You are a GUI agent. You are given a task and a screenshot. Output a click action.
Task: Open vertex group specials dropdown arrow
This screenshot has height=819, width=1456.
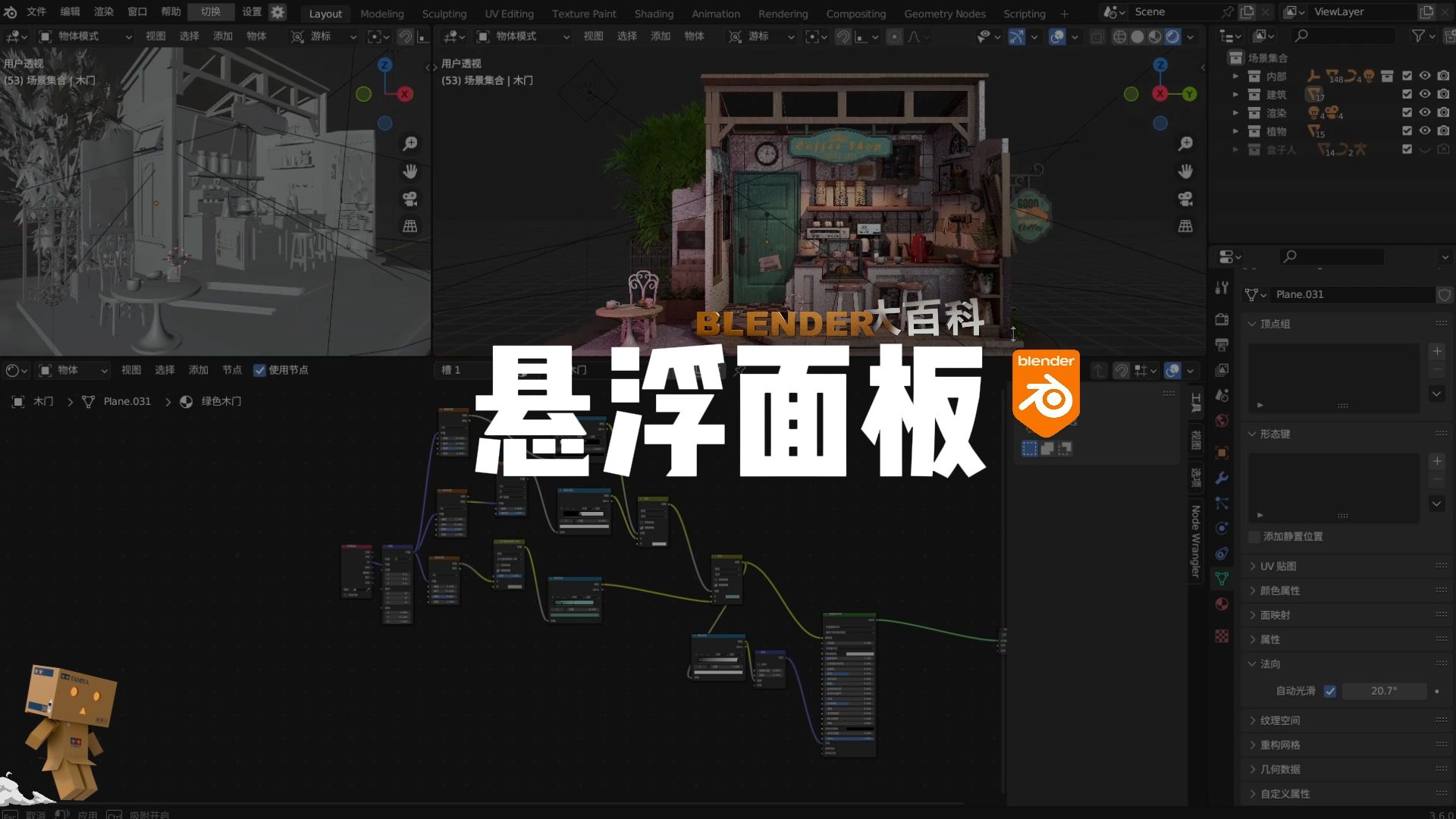point(1436,394)
